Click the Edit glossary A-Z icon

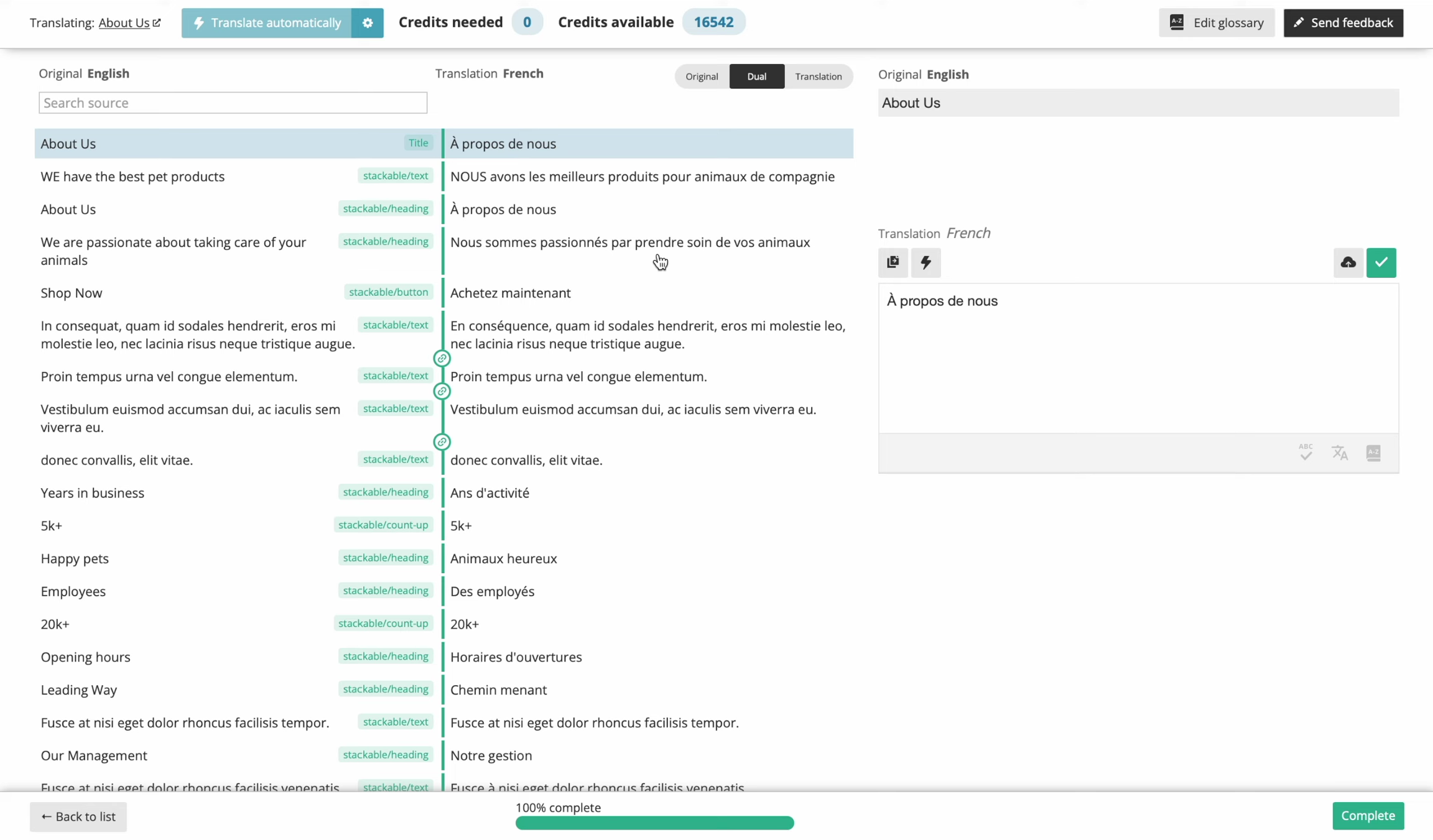(1177, 22)
